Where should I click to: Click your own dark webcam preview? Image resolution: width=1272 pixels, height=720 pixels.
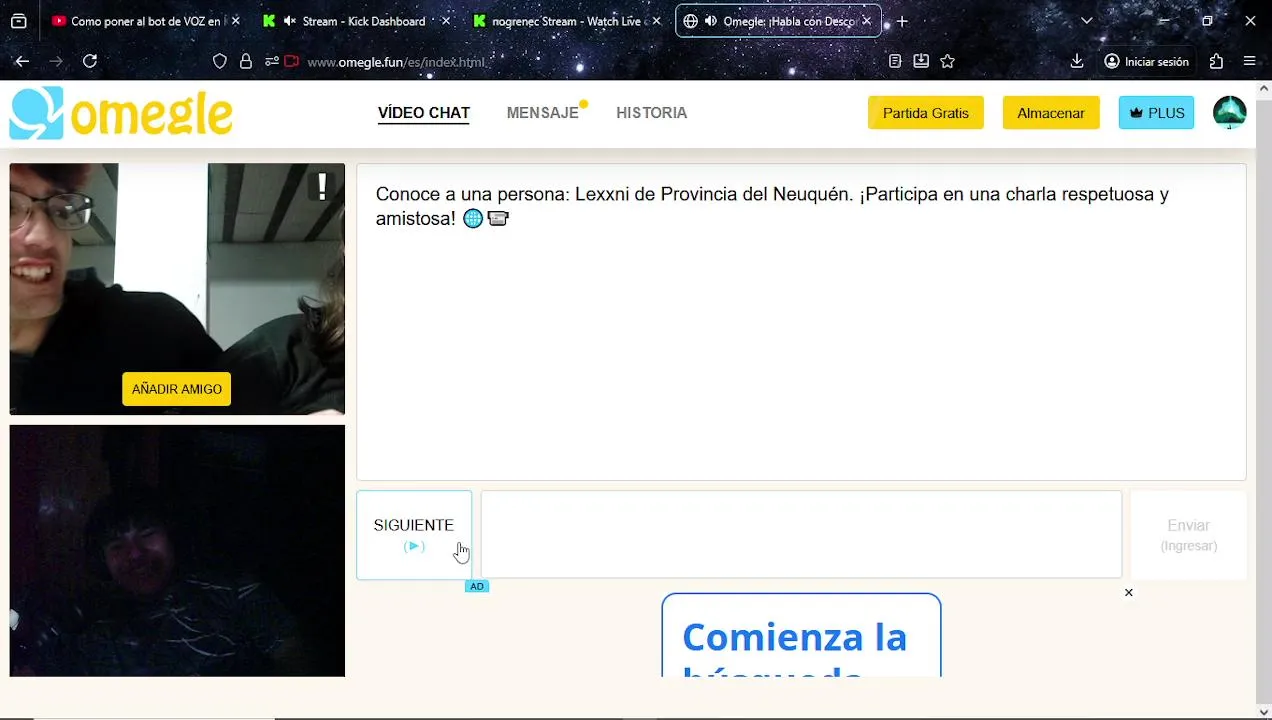(x=177, y=551)
